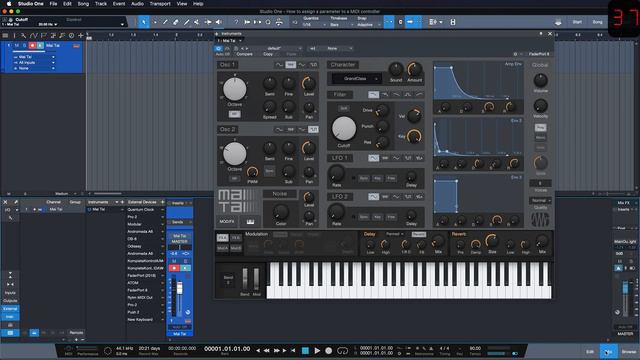Select the Arrow tool in toolbar
The height and width of the screenshot is (360, 640).
coord(144,22)
